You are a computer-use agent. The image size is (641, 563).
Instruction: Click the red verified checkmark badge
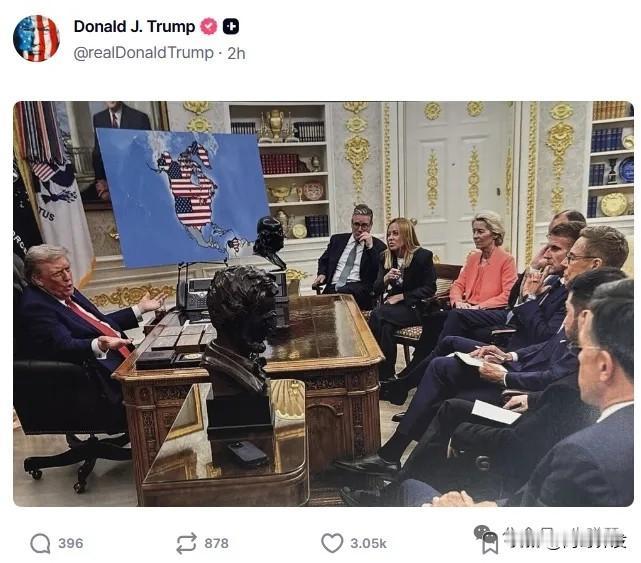(208, 27)
